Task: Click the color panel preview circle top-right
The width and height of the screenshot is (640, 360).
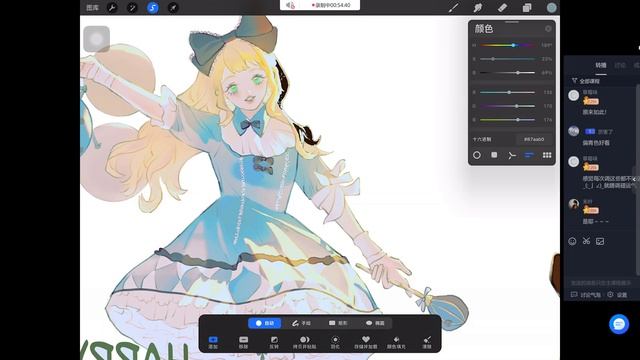Action: (x=548, y=29)
